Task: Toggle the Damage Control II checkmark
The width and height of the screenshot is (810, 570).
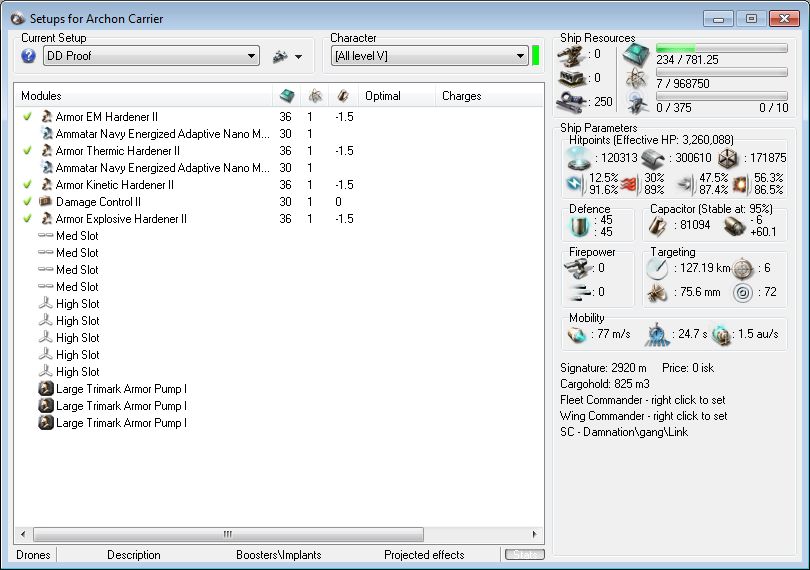Action: point(28,202)
